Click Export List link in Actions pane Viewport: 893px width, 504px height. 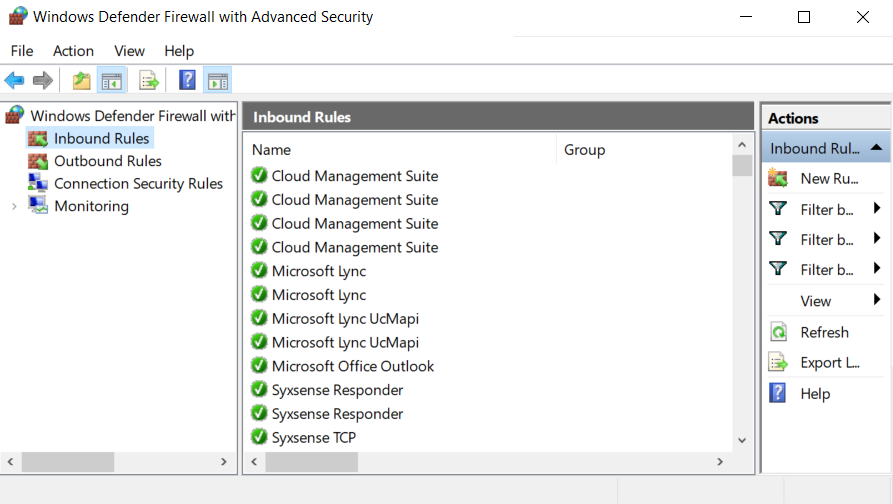(x=829, y=363)
